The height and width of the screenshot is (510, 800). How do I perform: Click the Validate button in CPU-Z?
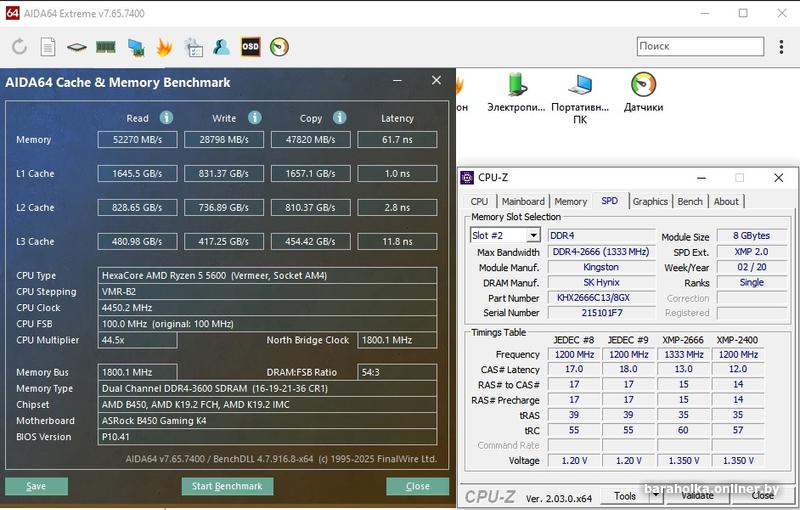(x=697, y=495)
